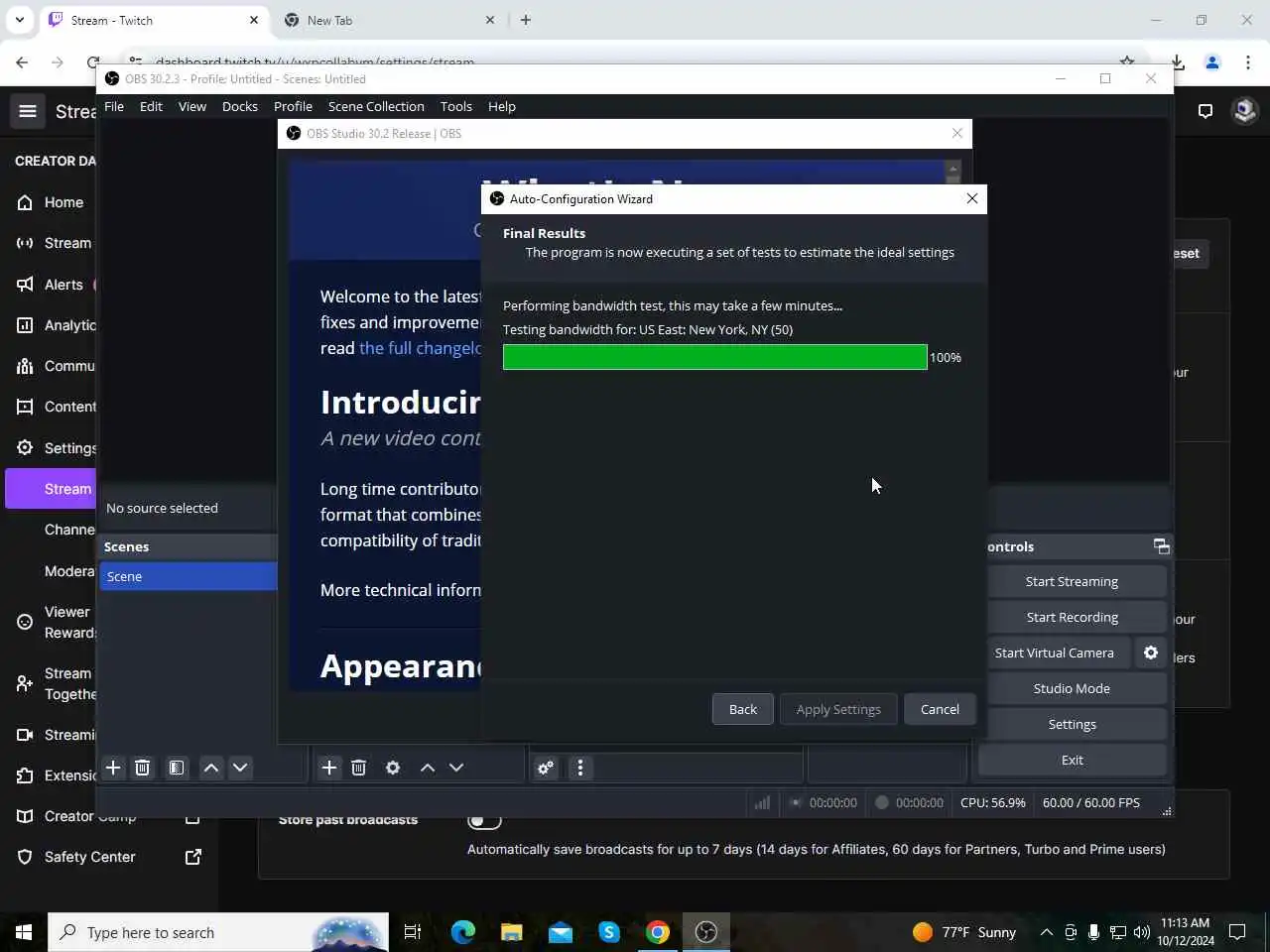Open Google Chrome from taskbar

point(658,932)
